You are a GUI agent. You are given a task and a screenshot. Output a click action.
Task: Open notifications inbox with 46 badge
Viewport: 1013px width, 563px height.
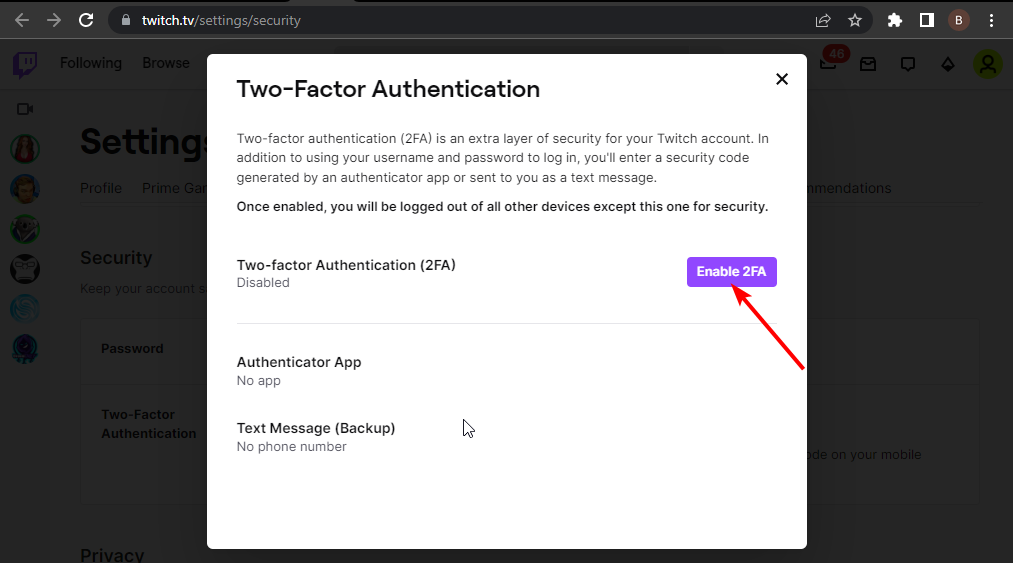click(829, 63)
